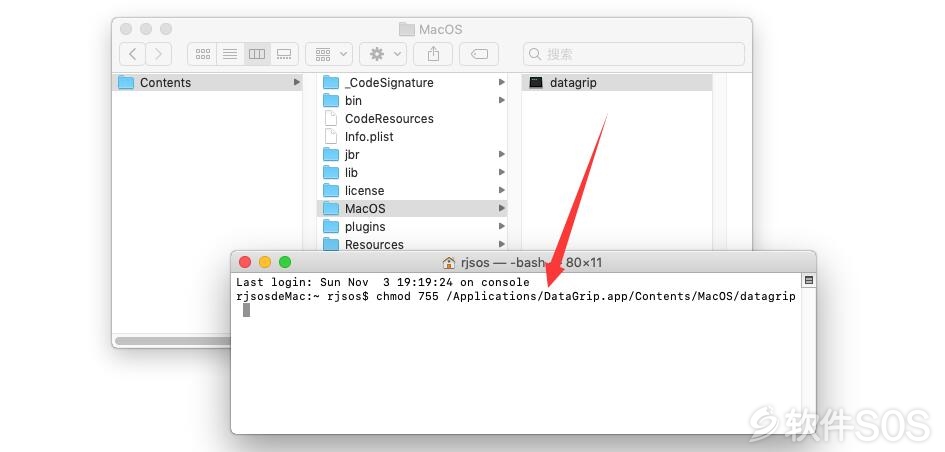
Task: Open the gear action menu
Action: (x=383, y=54)
